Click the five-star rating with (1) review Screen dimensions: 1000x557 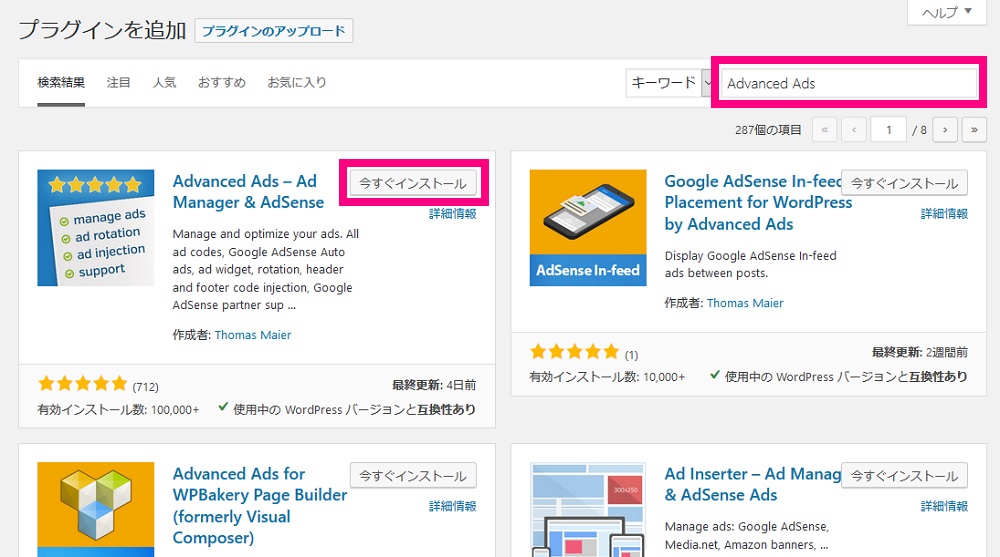coord(575,352)
